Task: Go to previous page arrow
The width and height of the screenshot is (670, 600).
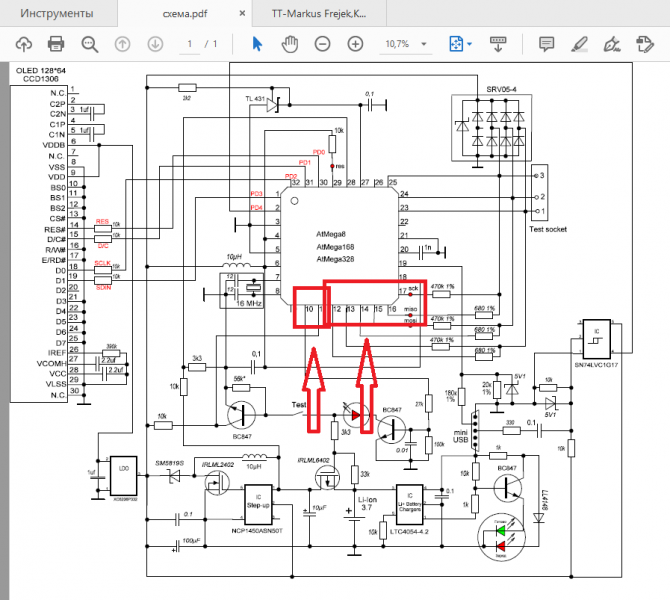Action: pos(123,44)
